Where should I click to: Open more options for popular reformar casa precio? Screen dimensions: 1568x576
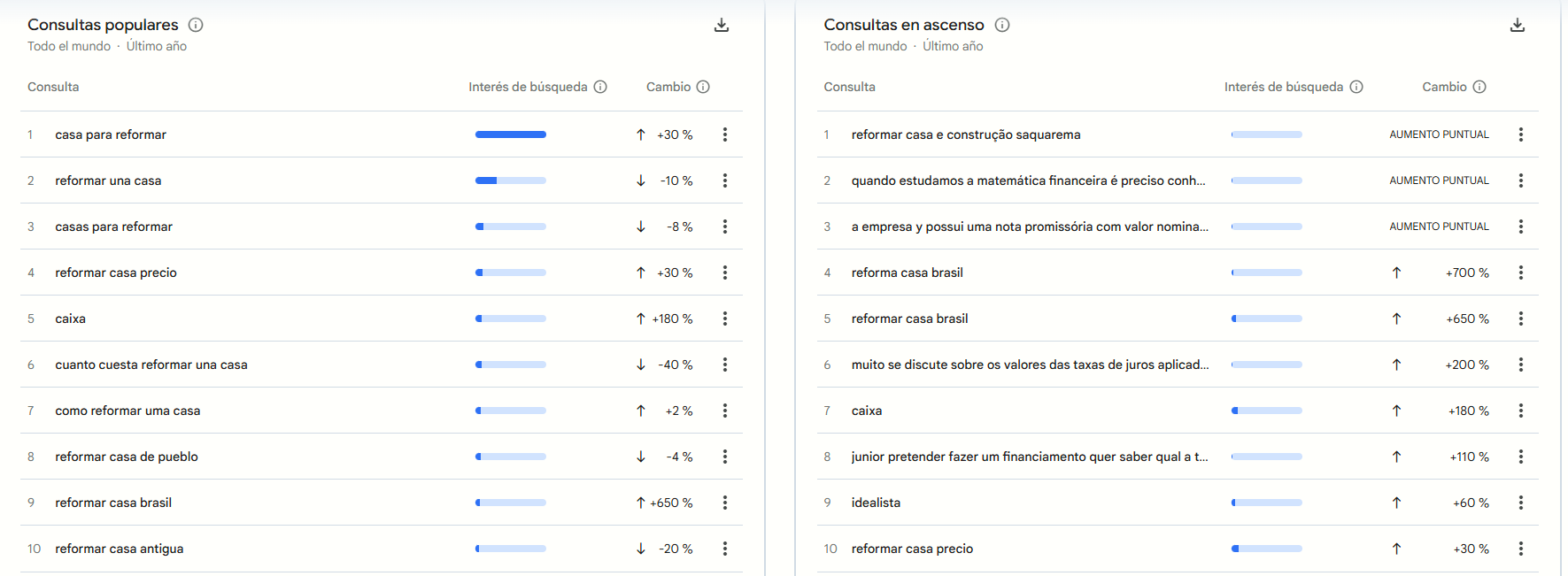click(x=725, y=273)
